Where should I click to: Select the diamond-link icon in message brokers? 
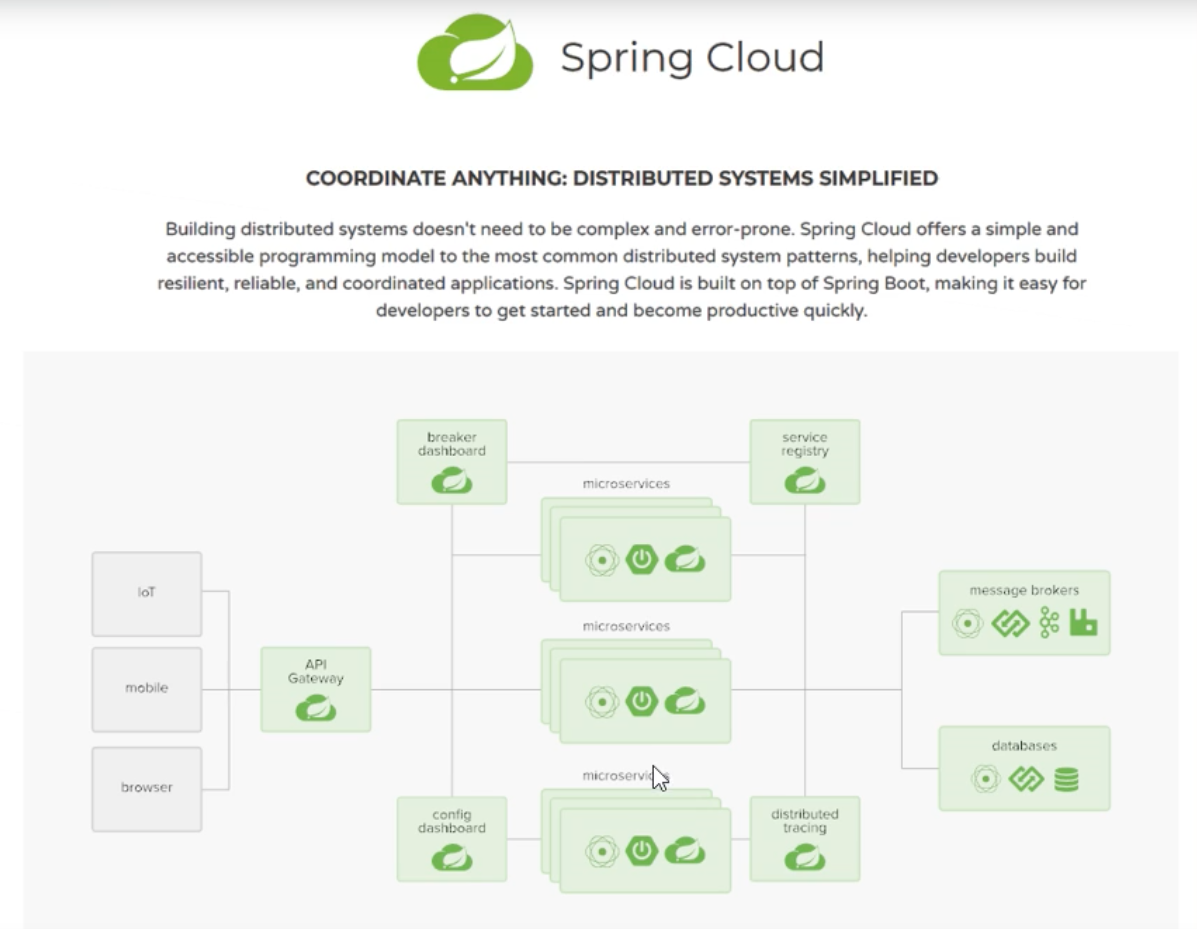pos(1010,624)
